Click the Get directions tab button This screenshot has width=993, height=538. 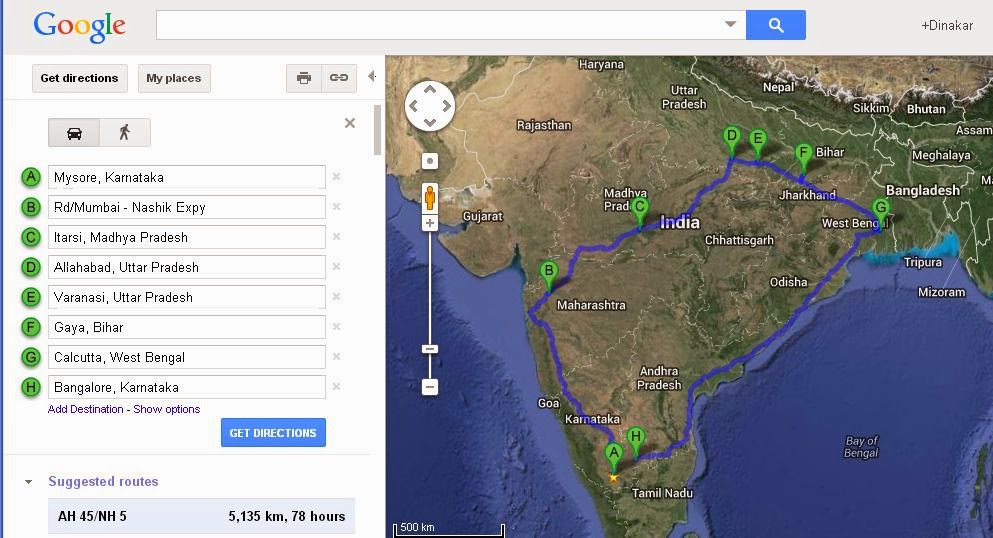coord(80,78)
